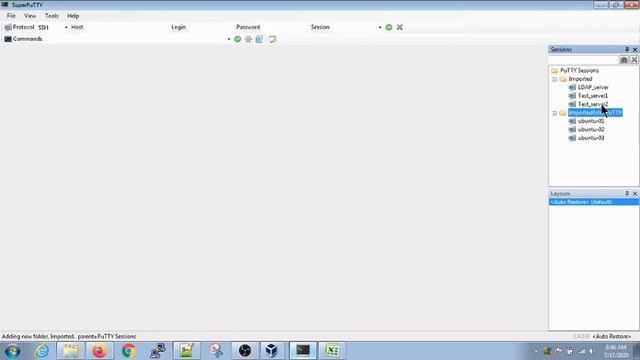Close the Layouts panel
The image size is (640, 360).
[x=635, y=193]
